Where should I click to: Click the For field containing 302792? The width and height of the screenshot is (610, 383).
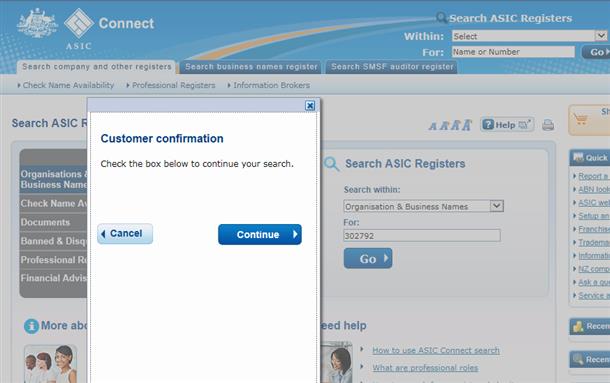coord(422,236)
